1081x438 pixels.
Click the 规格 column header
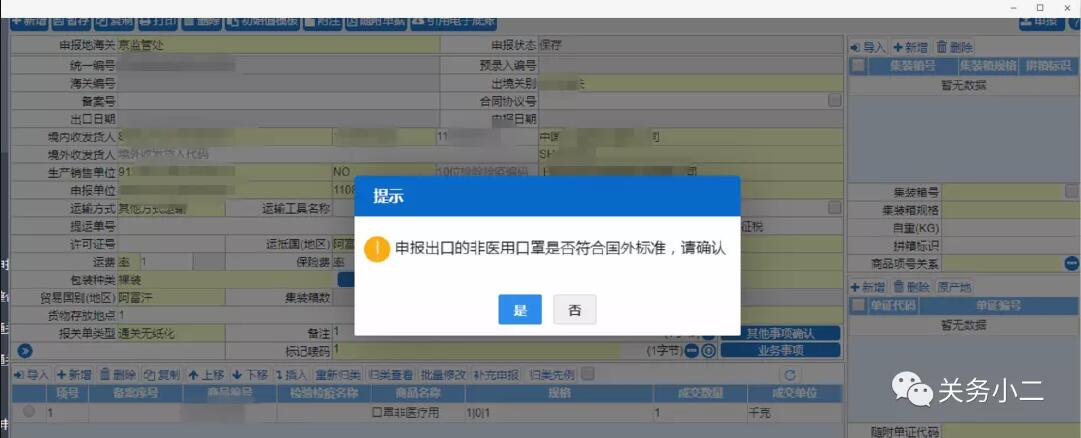tap(558, 394)
